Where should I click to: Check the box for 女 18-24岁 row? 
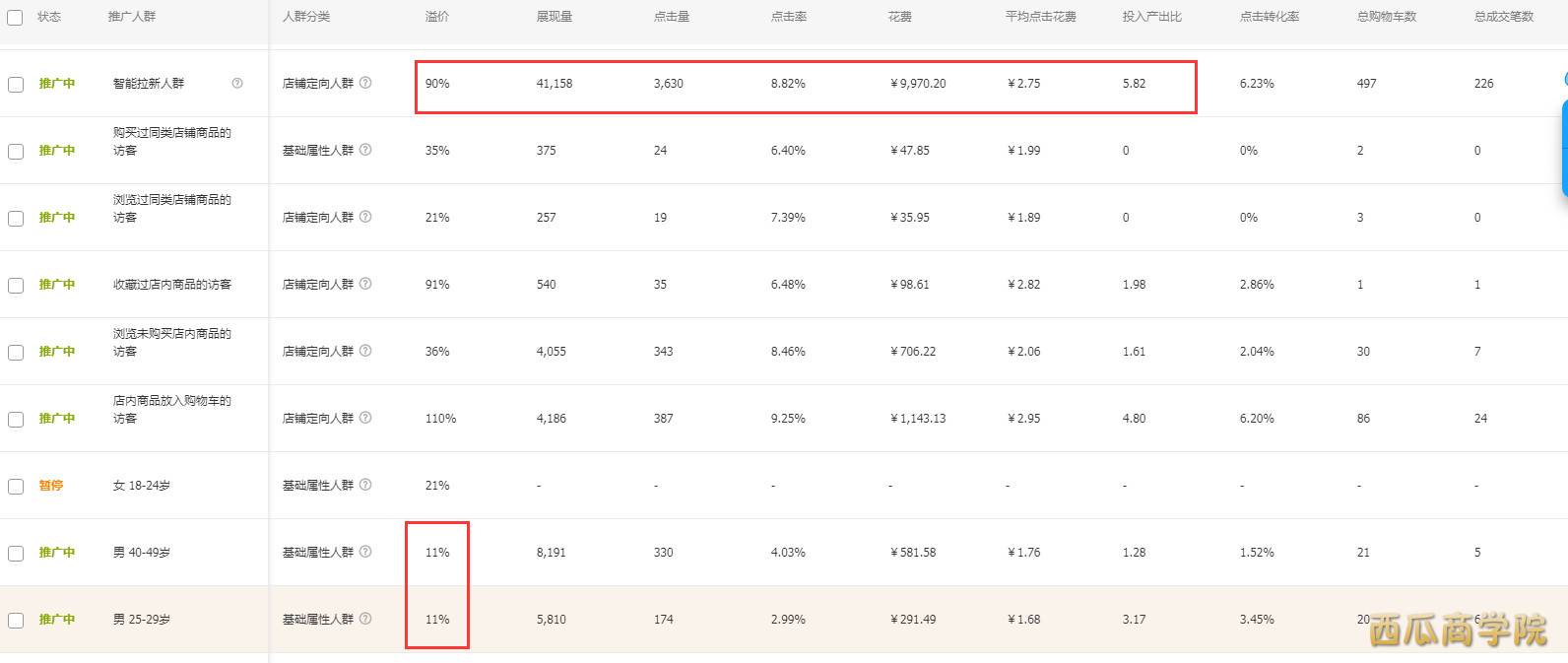click(x=16, y=487)
